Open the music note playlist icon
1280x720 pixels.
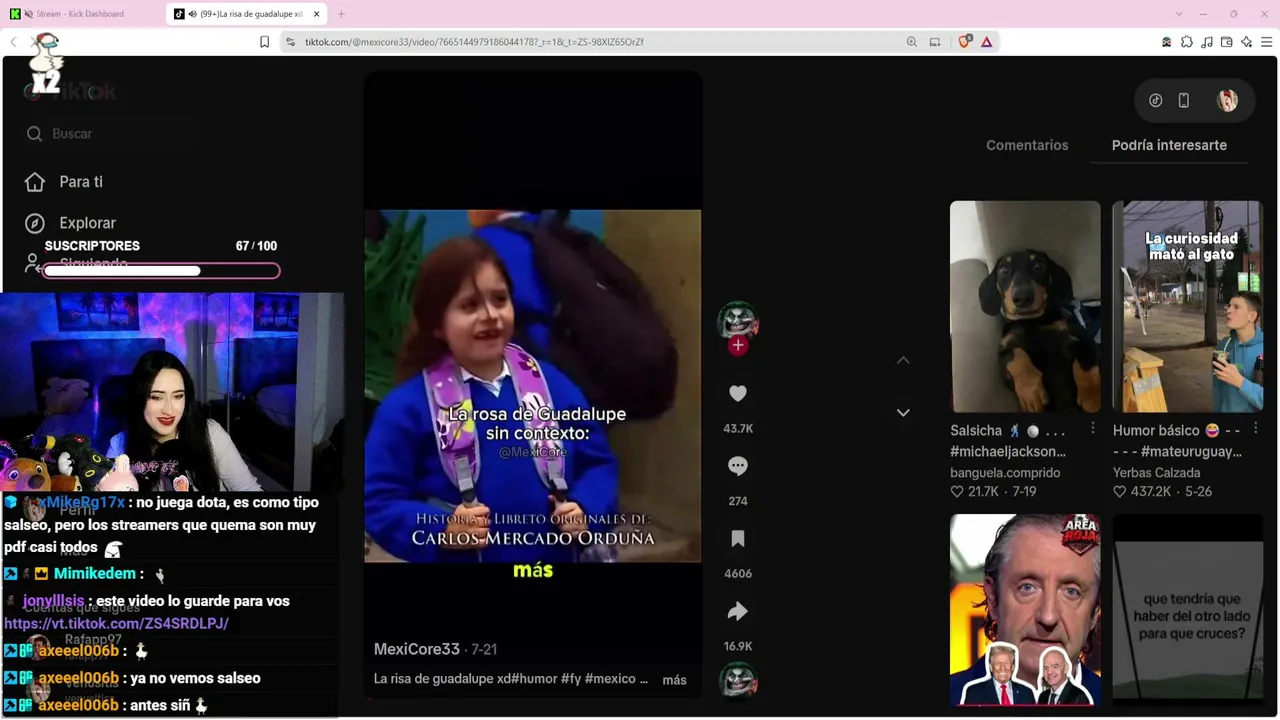point(1207,42)
